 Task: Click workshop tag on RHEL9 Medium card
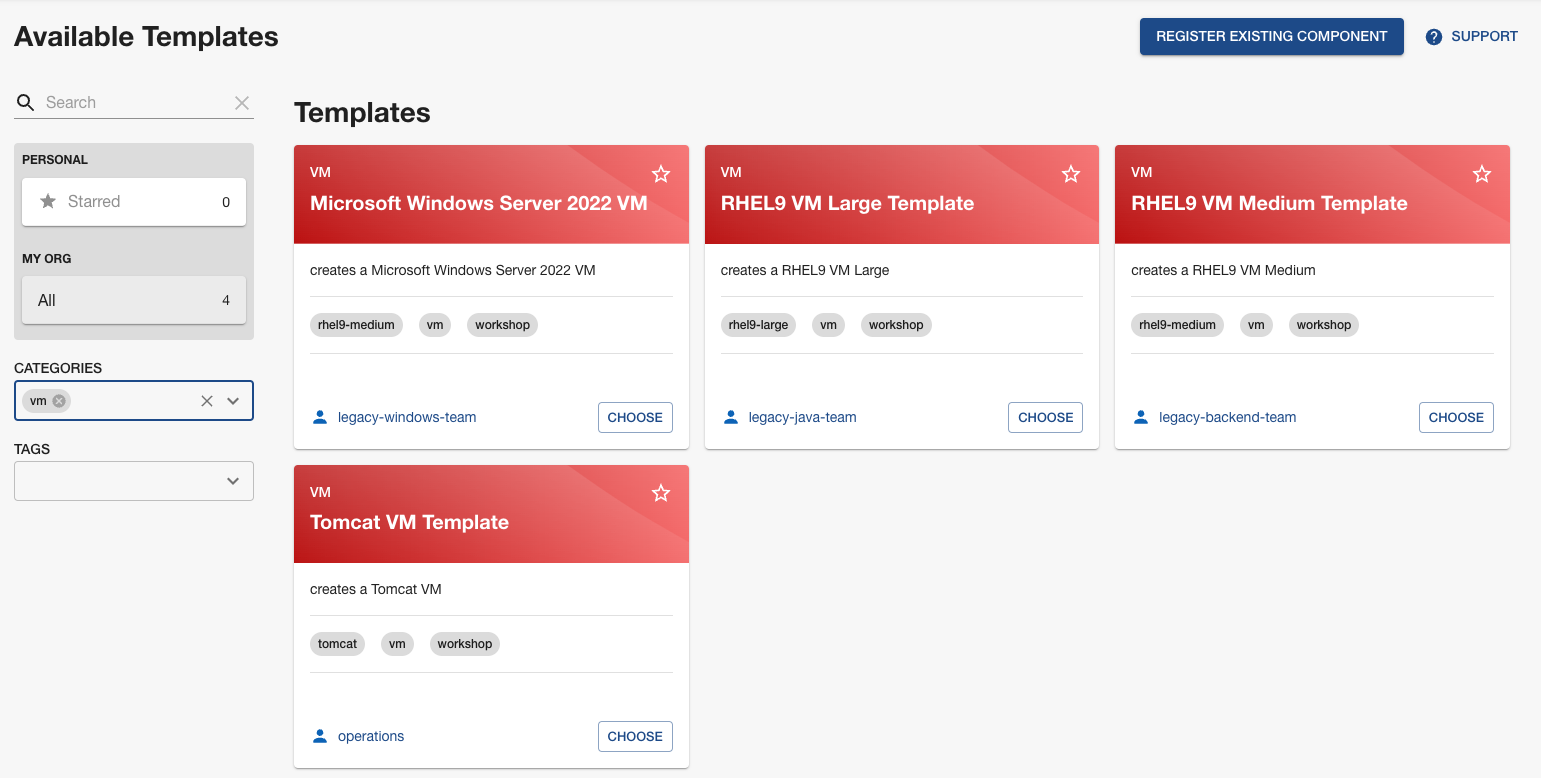click(x=1324, y=325)
